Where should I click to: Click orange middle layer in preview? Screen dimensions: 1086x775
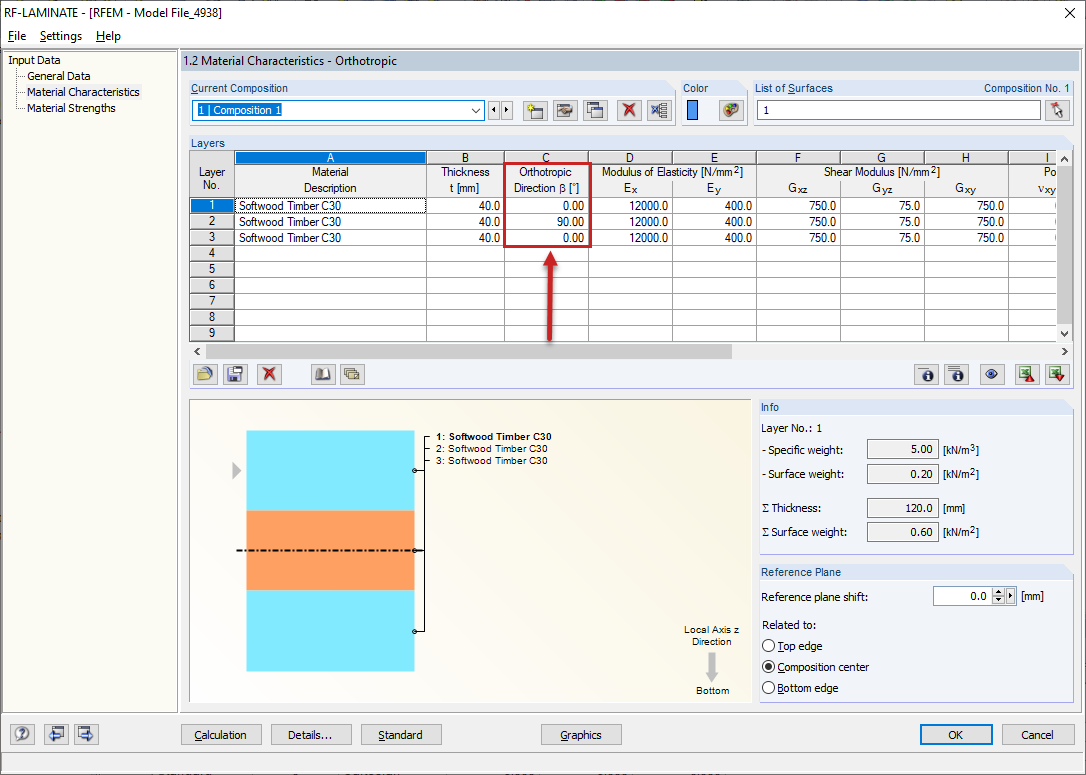330,551
